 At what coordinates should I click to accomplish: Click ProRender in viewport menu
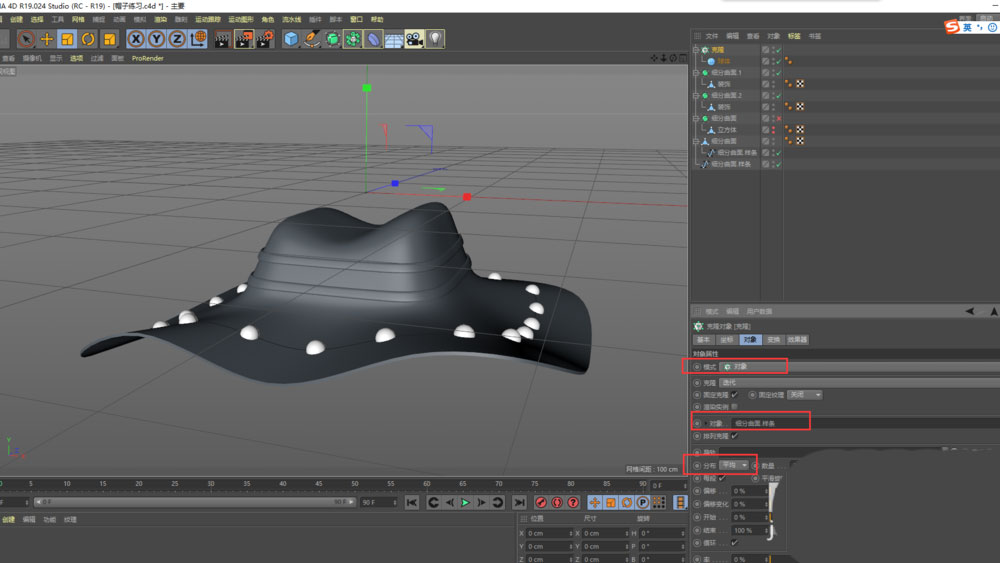click(148, 58)
